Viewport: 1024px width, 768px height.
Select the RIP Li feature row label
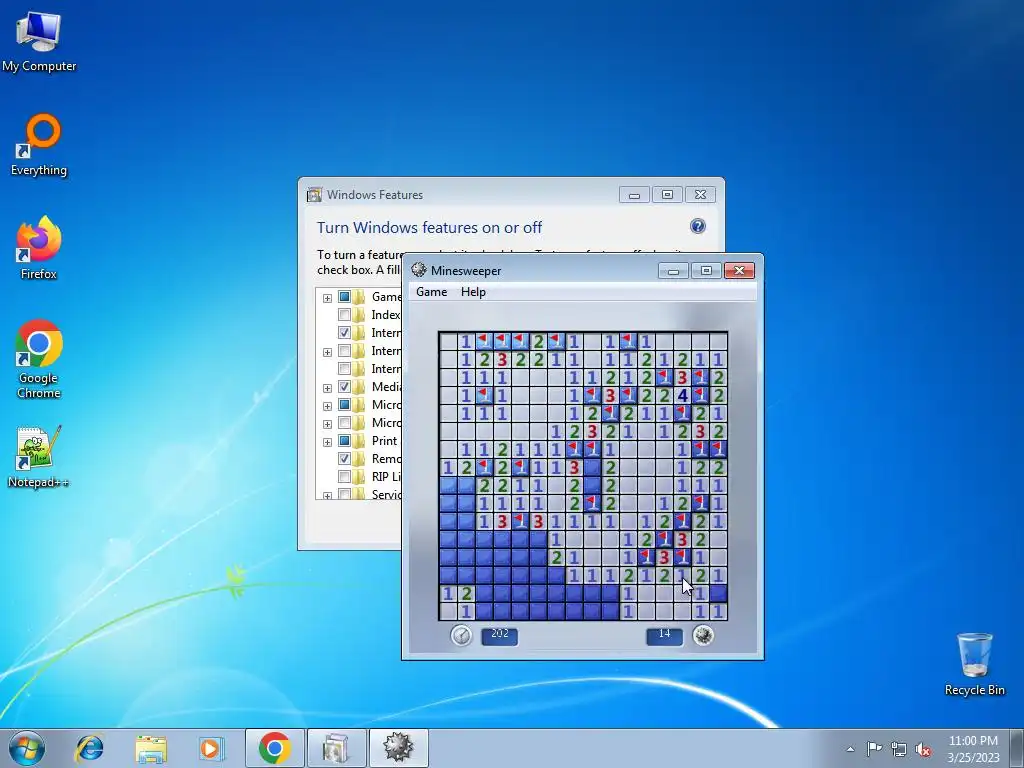386,477
